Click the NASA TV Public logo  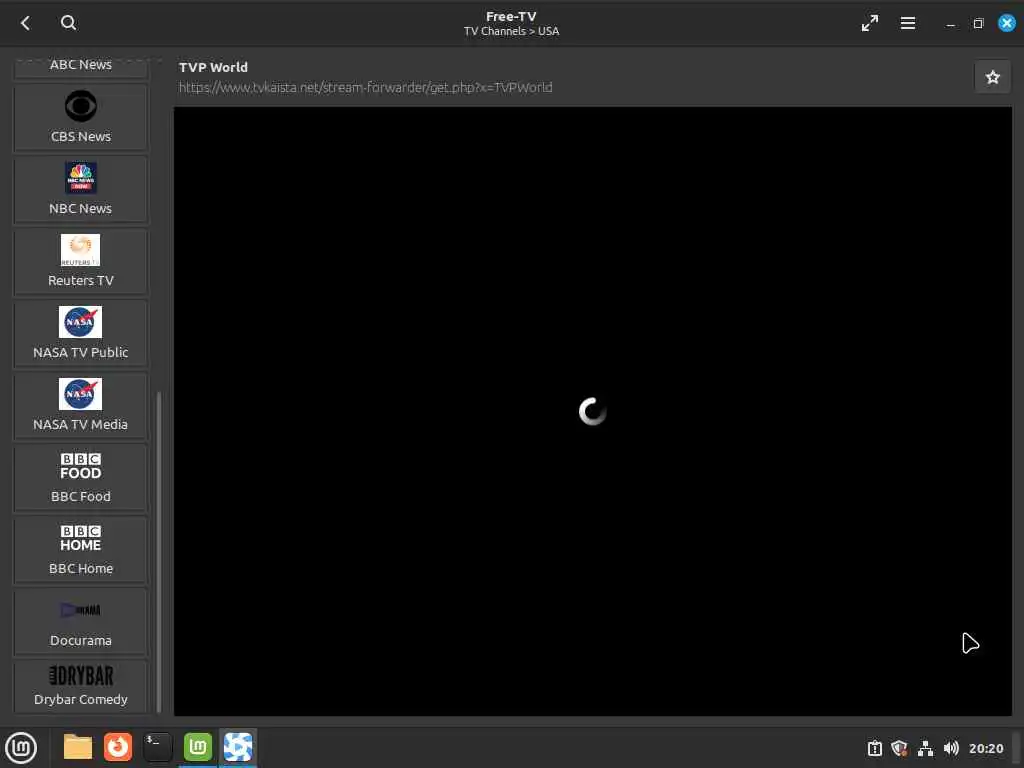[x=80, y=322]
